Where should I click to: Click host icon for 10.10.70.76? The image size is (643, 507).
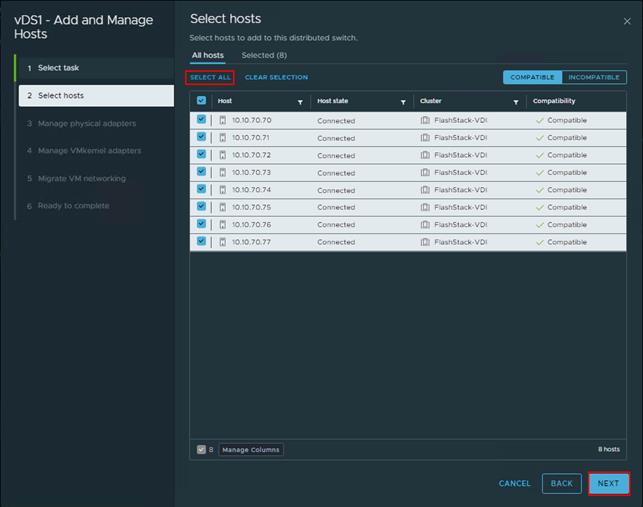pos(222,225)
